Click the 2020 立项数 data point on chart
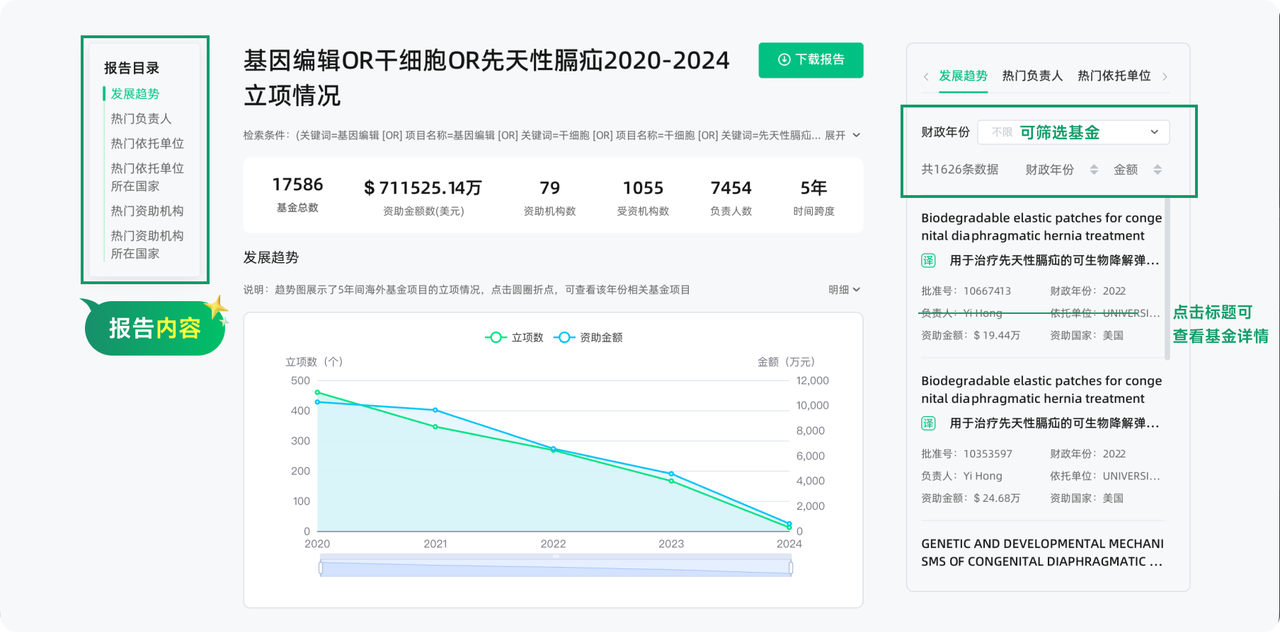The width and height of the screenshot is (1280, 632). pos(318,393)
